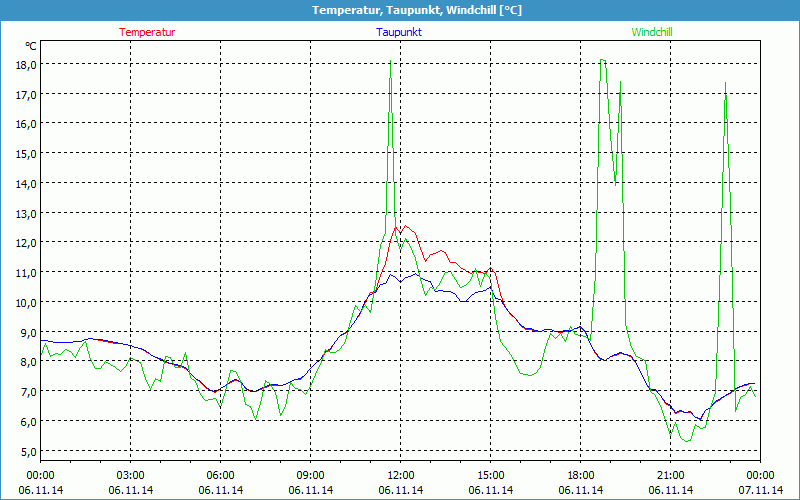Click the 18:00 time axis label

[580, 475]
